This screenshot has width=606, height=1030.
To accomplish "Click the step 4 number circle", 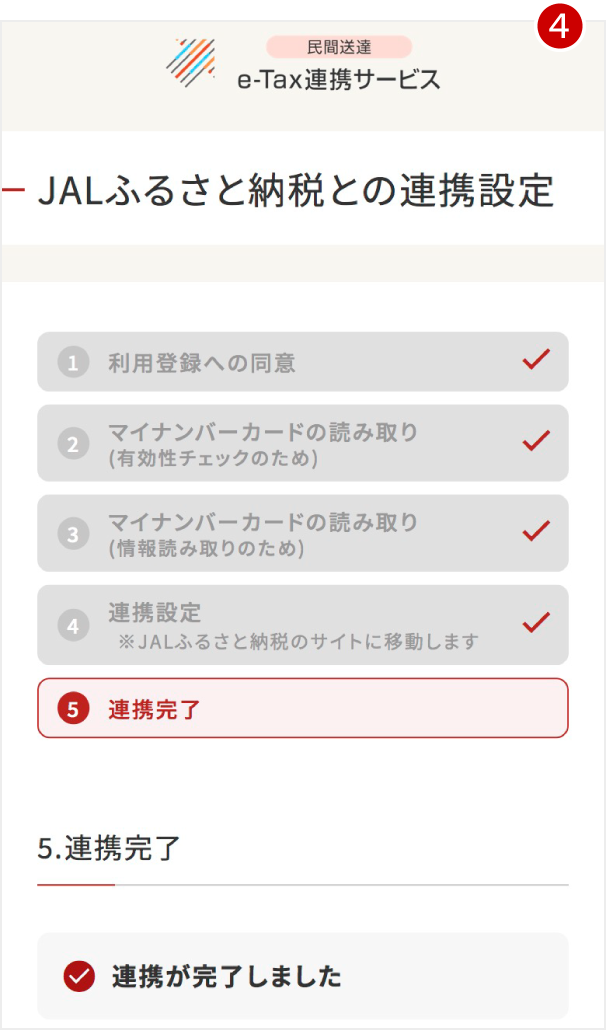I will tap(73, 626).
